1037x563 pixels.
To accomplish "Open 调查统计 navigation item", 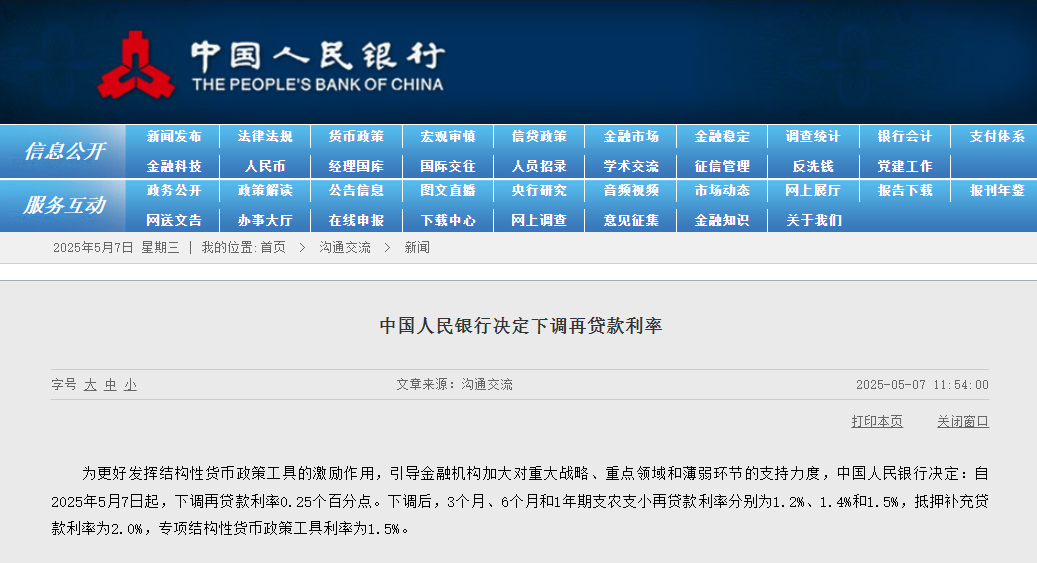I will [x=813, y=137].
